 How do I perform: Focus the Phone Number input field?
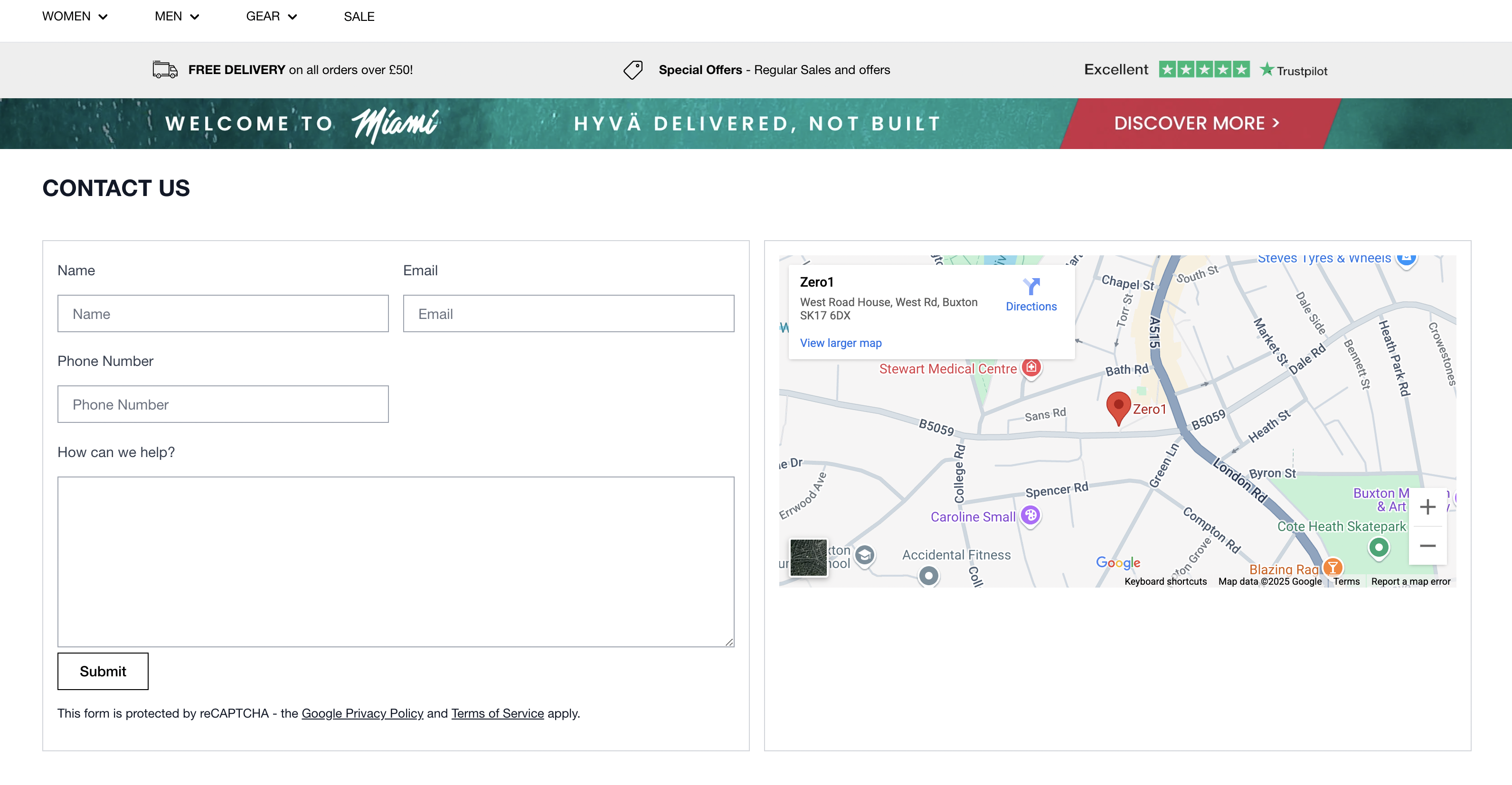(222, 404)
